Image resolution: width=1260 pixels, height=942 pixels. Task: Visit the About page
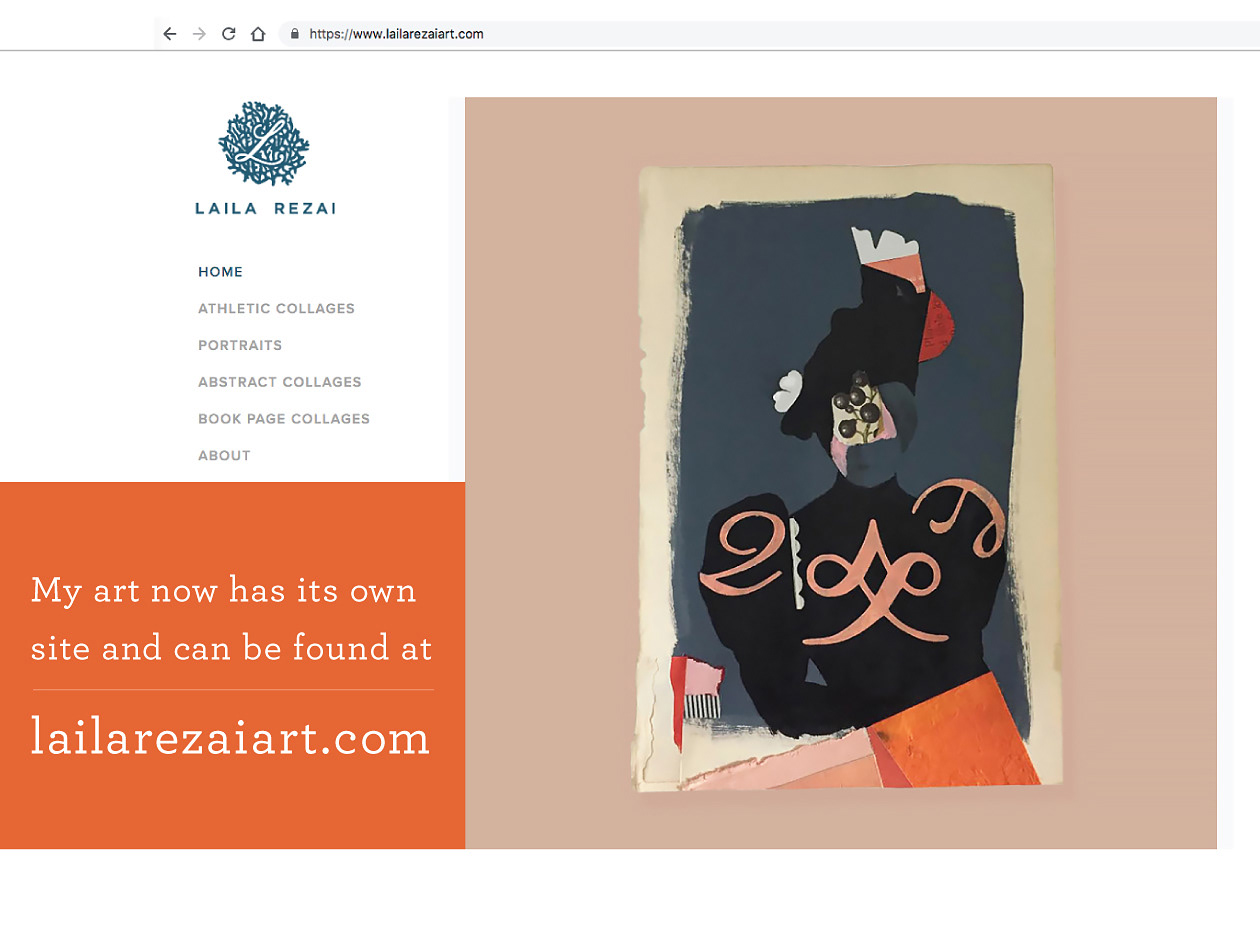pyautogui.click(x=224, y=456)
